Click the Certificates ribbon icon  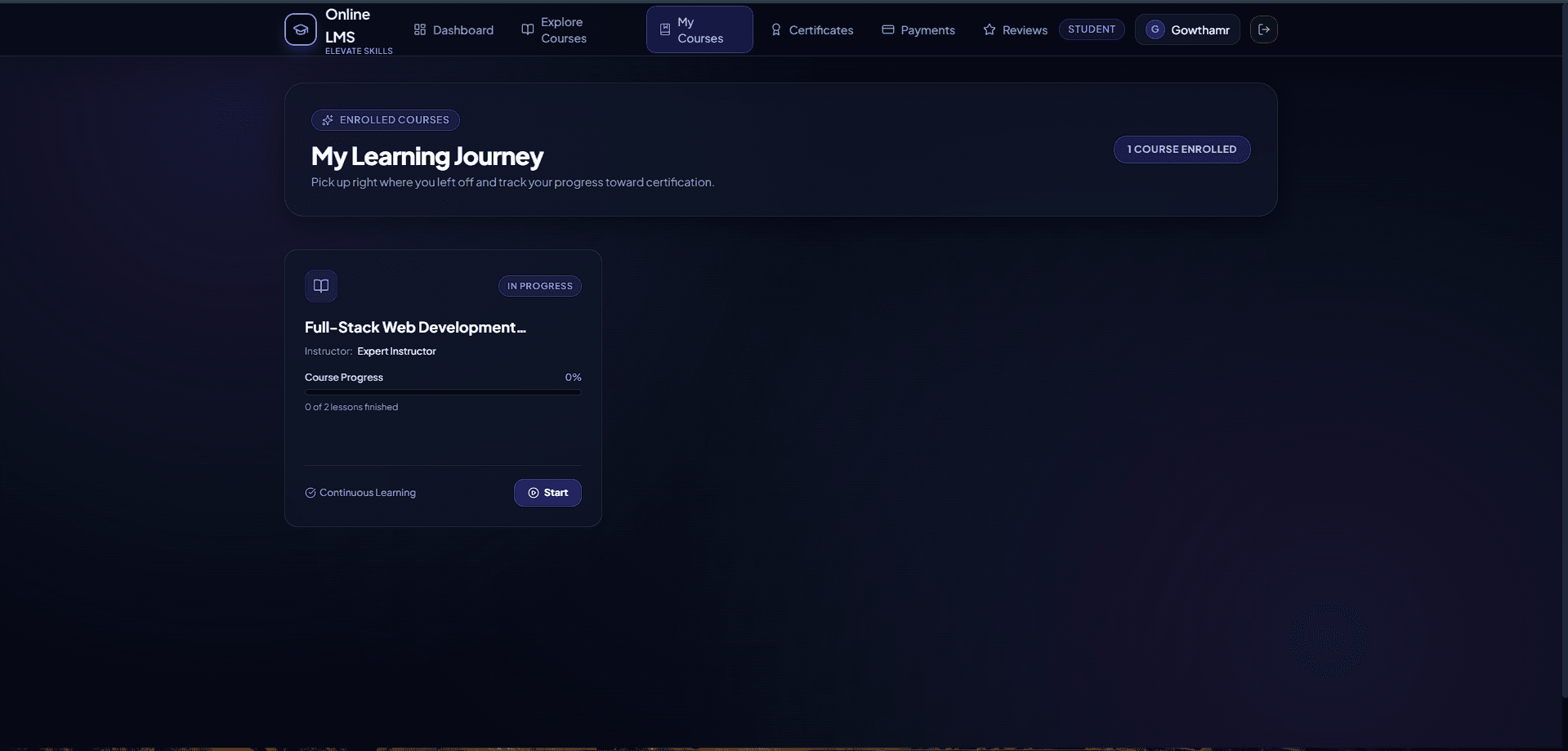pyautogui.click(x=776, y=29)
